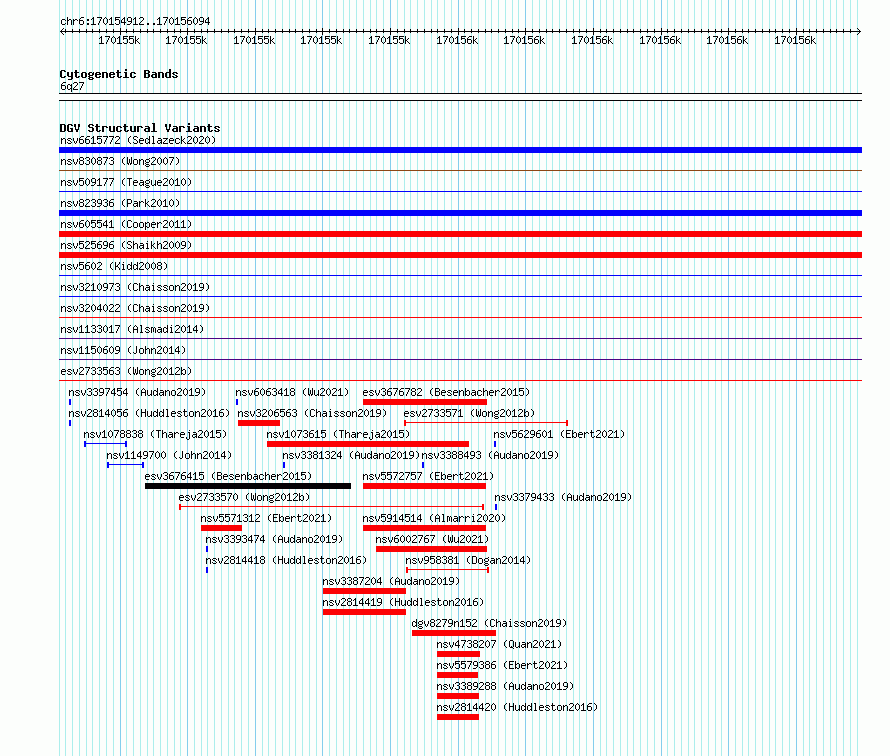Screen dimensions: 890x756
Task: Select nsv5629601 (Ebert2021) label
Action: point(559,434)
